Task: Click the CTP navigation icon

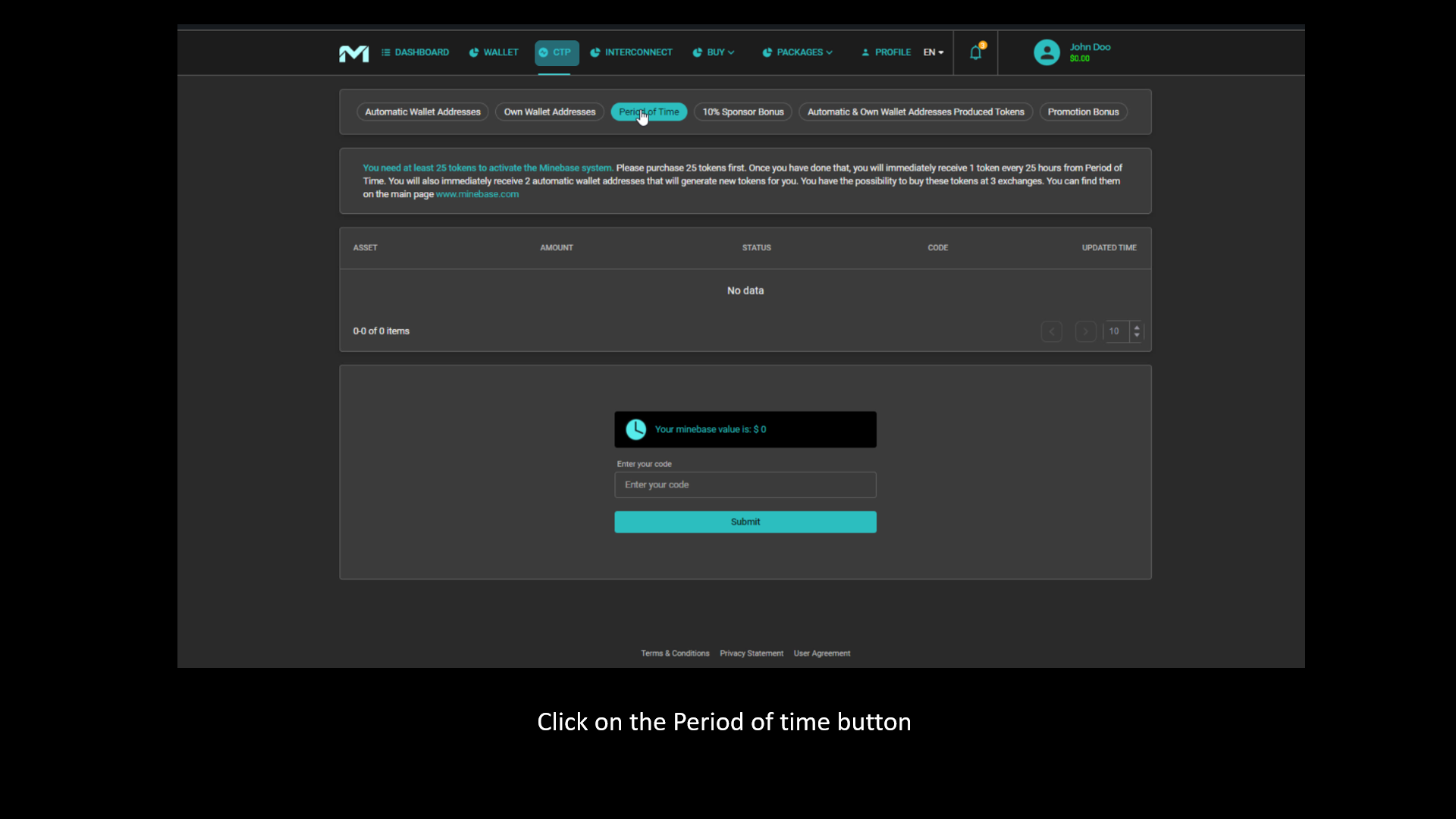Action: (544, 52)
